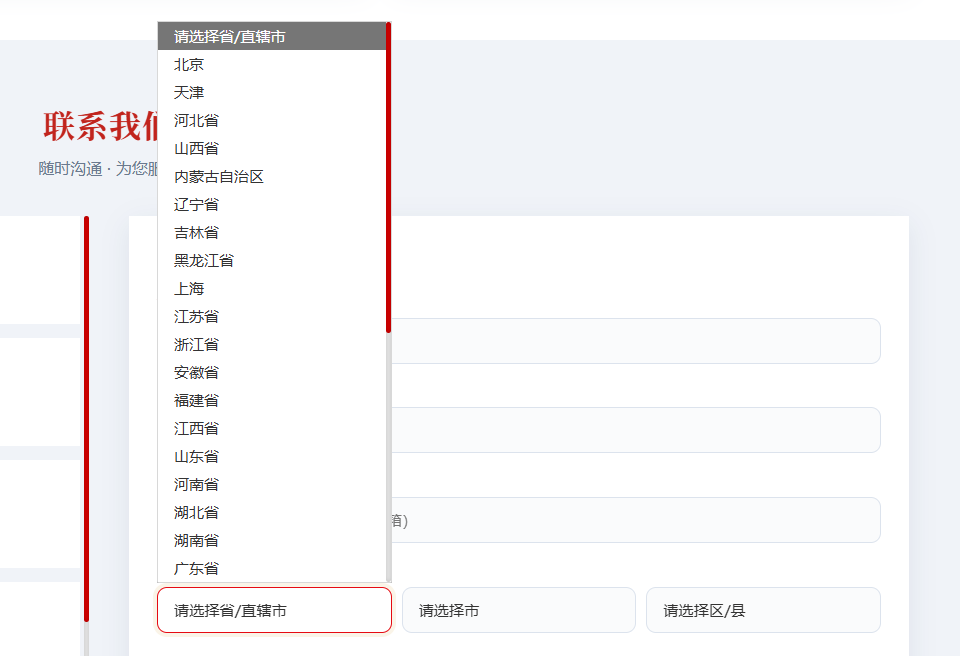
Task: Select 安徽省 in the dropdown
Action: pyautogui.click(x=272, y=373)
